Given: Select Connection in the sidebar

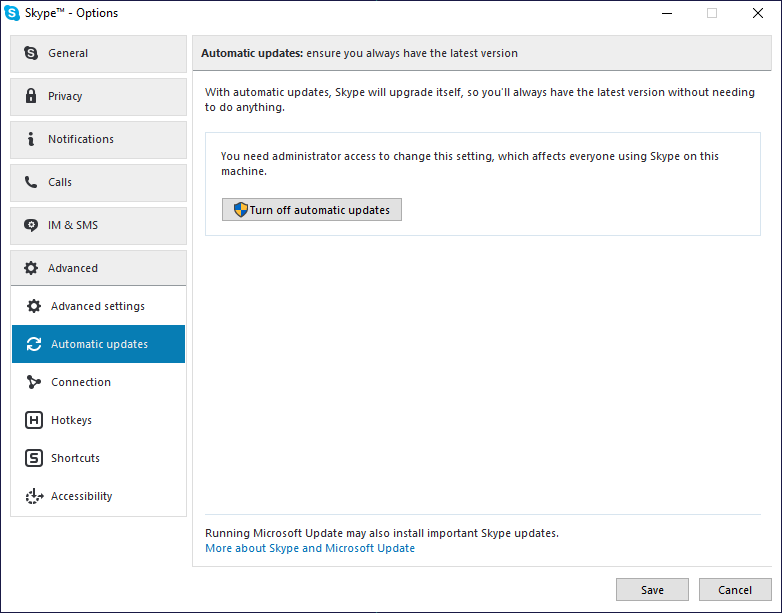Looking at the screenshot, I should [x=98, y=382].
